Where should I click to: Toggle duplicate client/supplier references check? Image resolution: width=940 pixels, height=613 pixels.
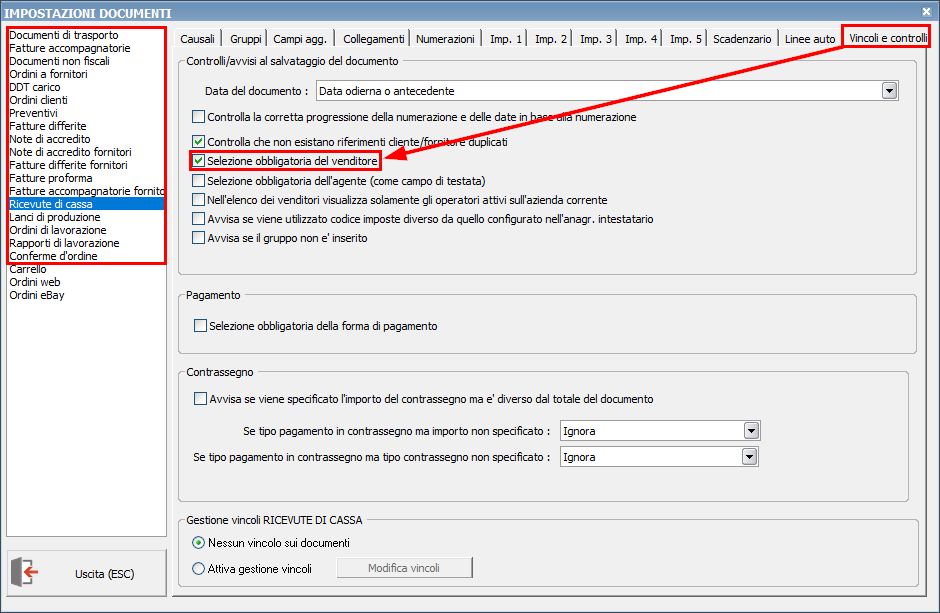[x=198, y=141]
